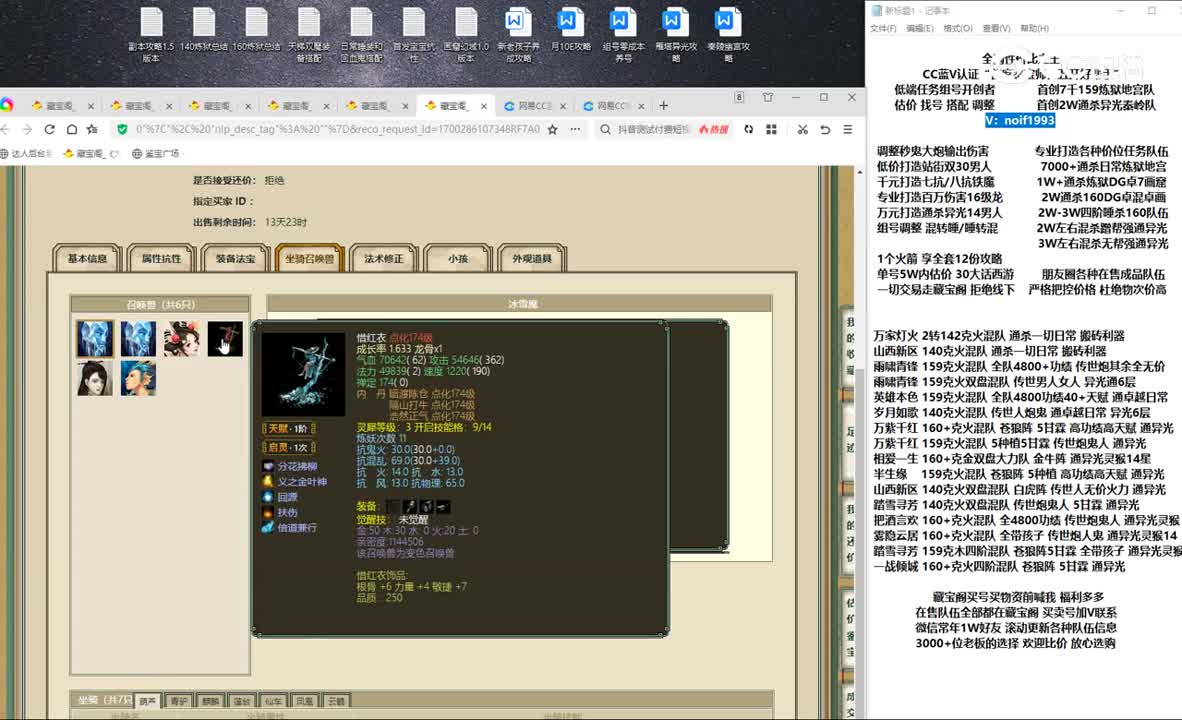Select the dark dancer summon thumbnail

click(x=225, y=339)
